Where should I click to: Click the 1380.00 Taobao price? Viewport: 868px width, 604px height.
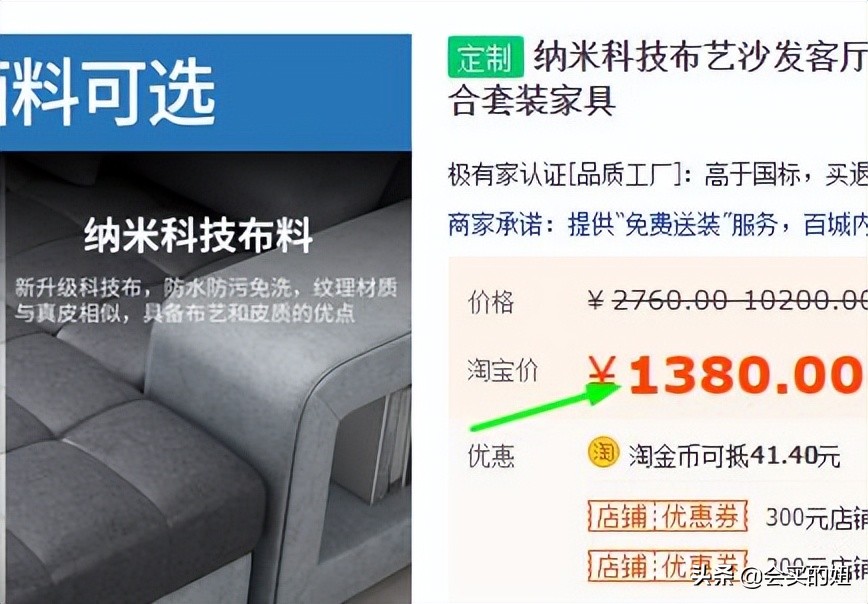pyautogui.click(x=745, y=375)
